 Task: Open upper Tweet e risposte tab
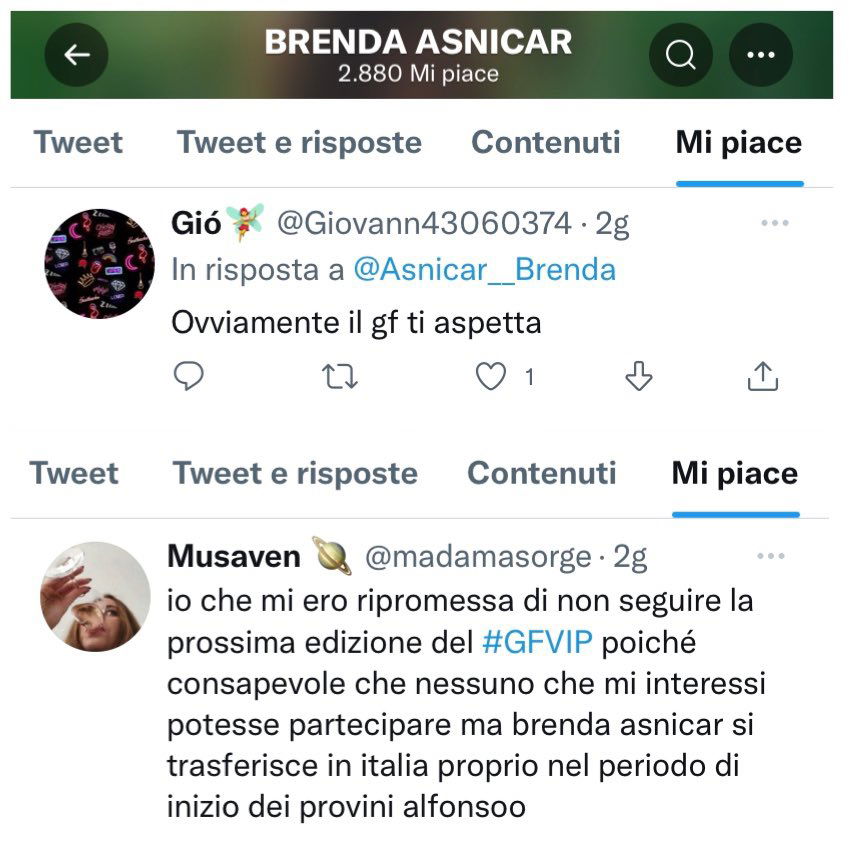tap(299, 143)
